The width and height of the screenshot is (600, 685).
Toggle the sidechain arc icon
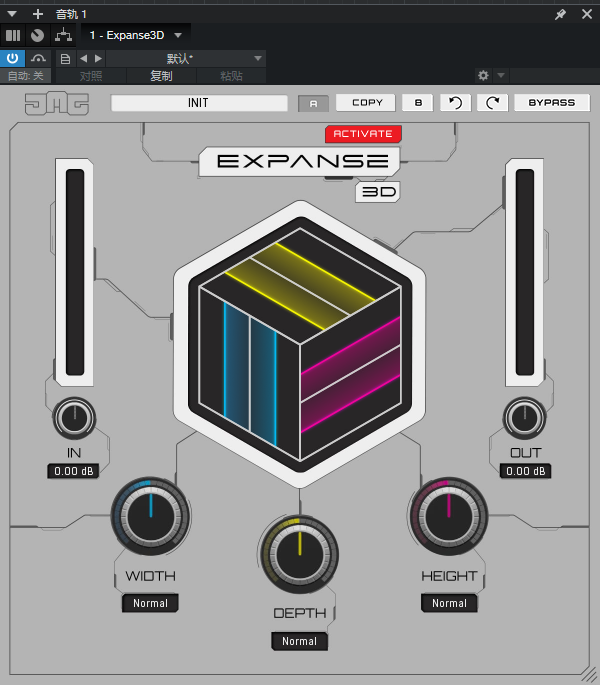(x=38, y=58)
